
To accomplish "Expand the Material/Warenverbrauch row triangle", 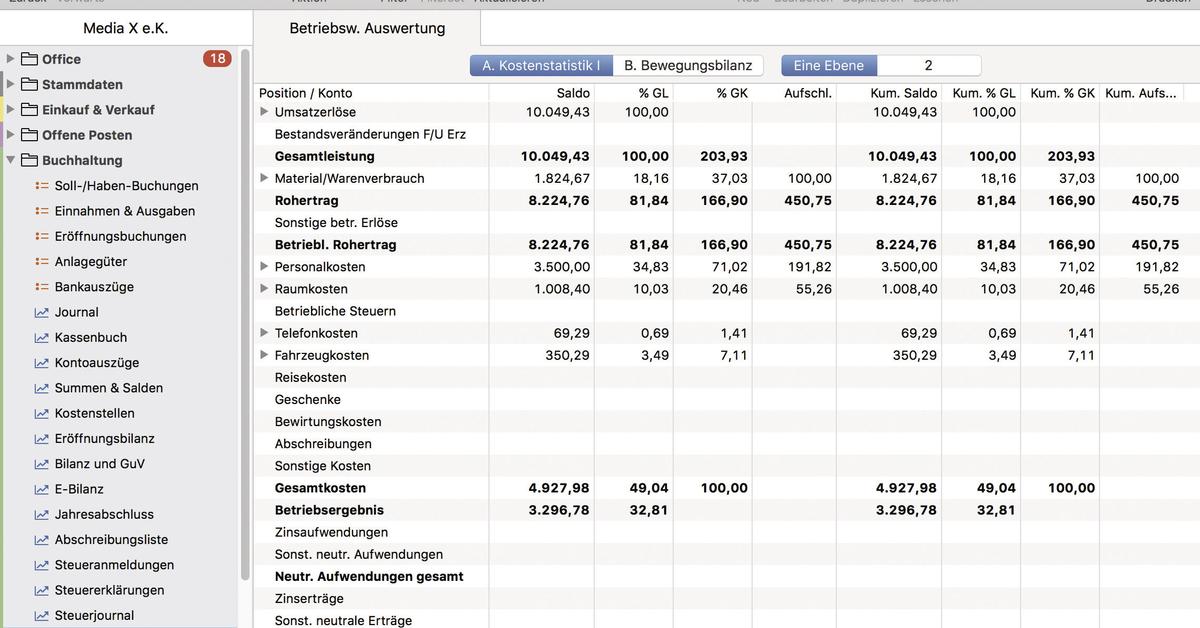I will 264,178.
